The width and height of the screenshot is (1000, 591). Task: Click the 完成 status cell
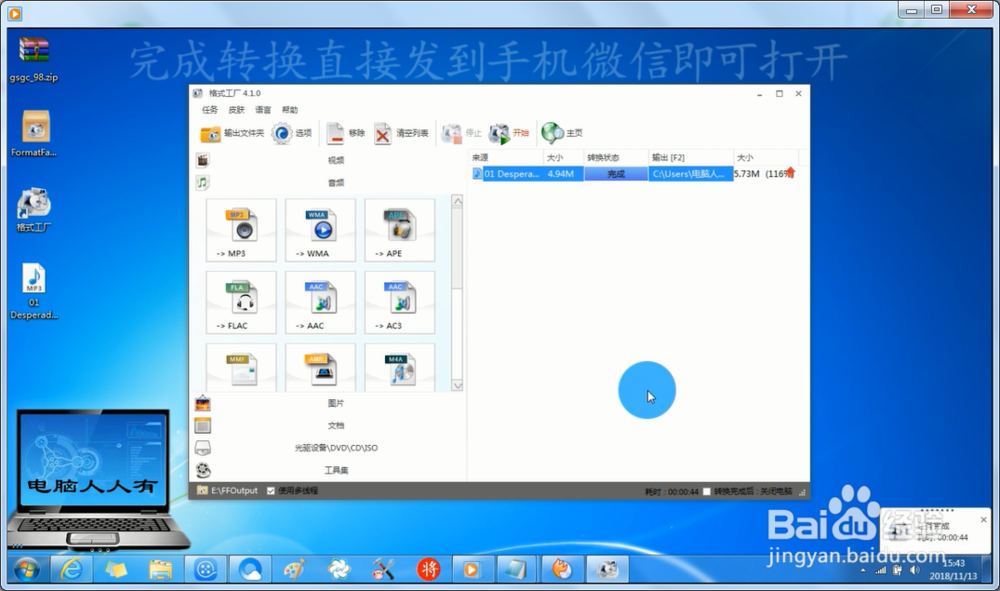616,173
